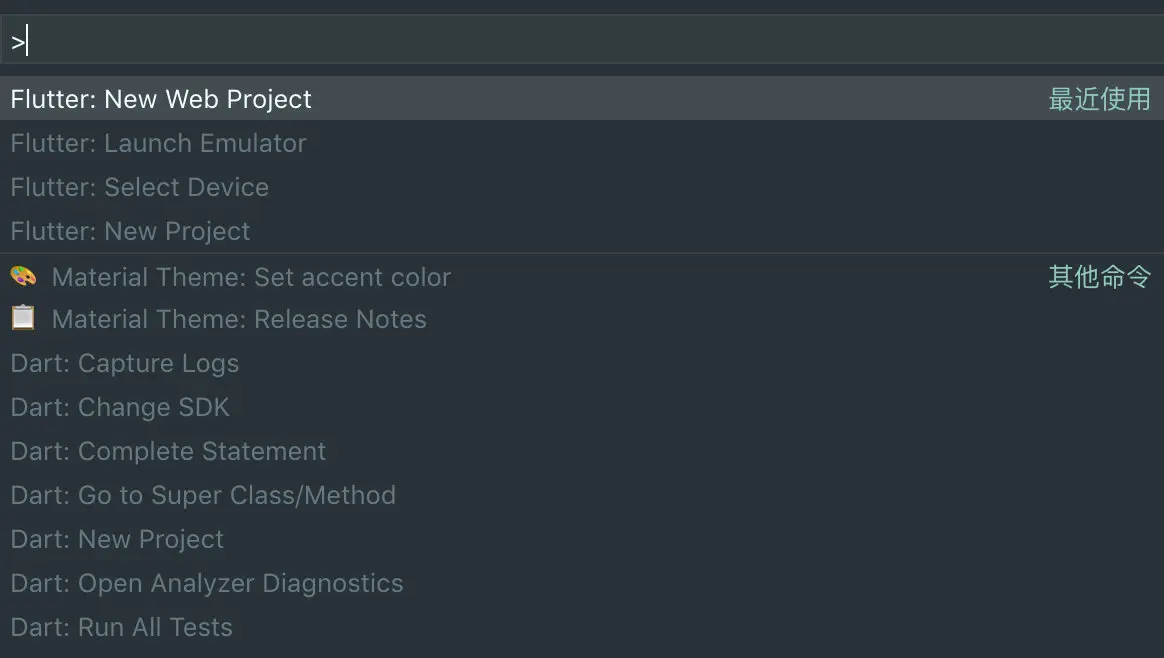Open Dart: Open Analyzer Diagnostics
This screenshot has width=1164, height=658.
207,583
